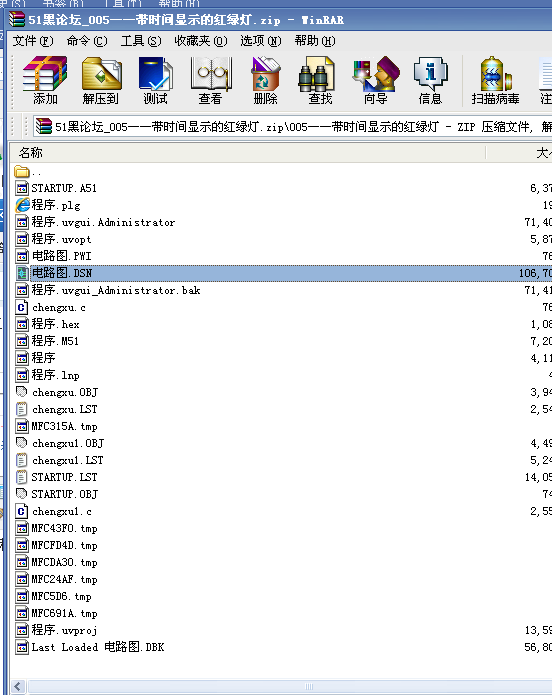
Task: Click the horizontal scrollbar left arrow
Action: 18,687
